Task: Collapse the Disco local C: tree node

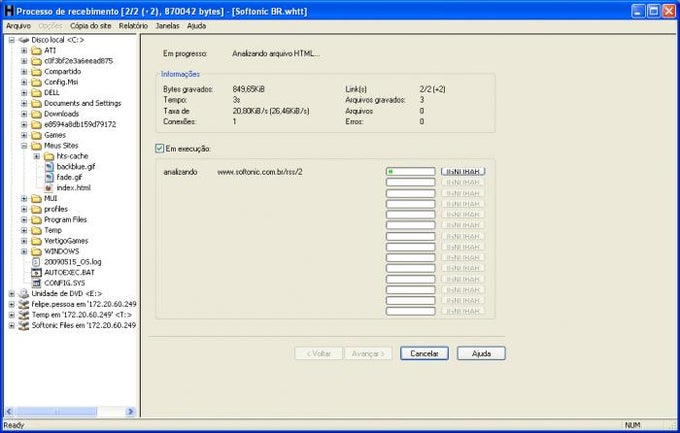Action: click(x=12, y=40)
